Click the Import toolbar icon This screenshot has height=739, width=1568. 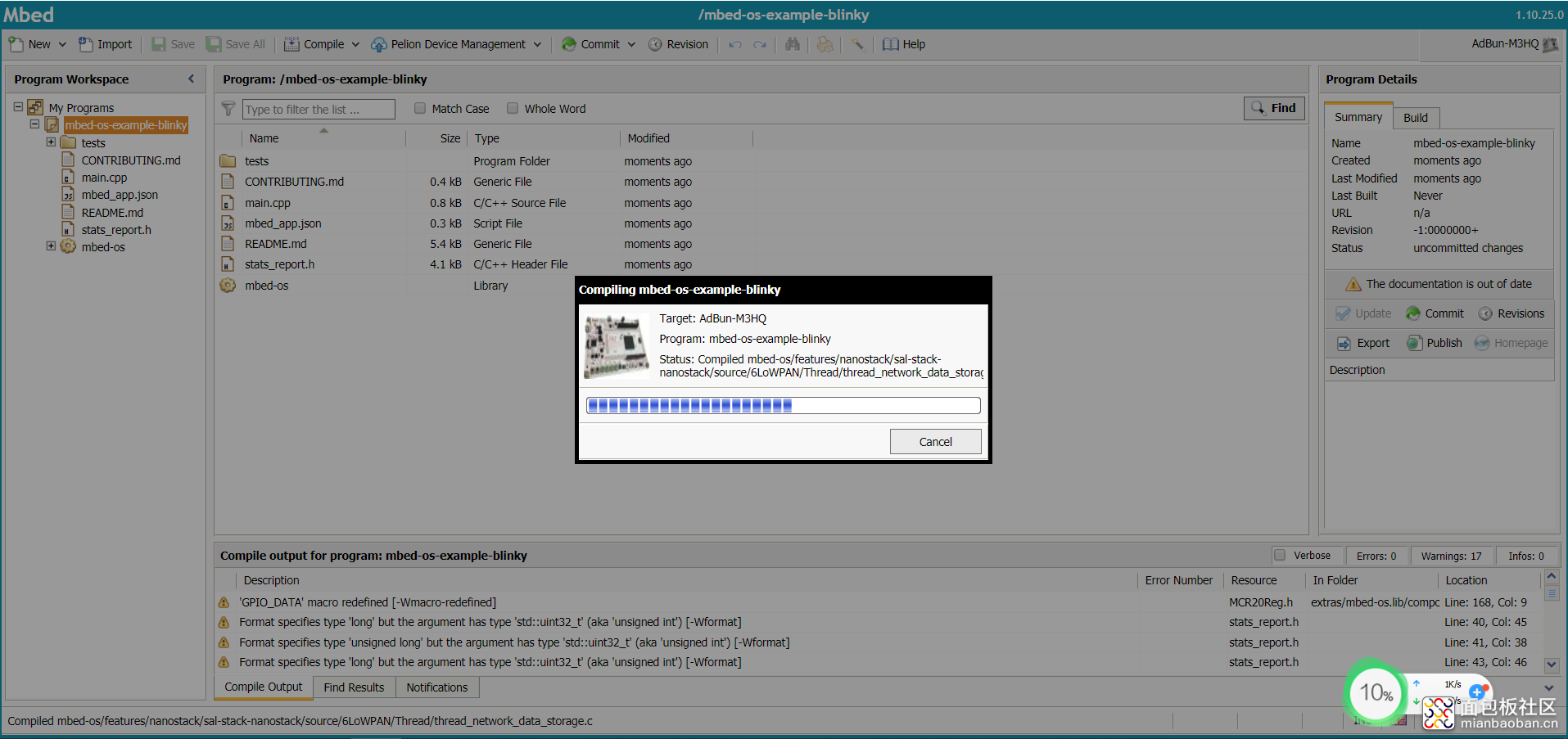click(x=85, y=44)
